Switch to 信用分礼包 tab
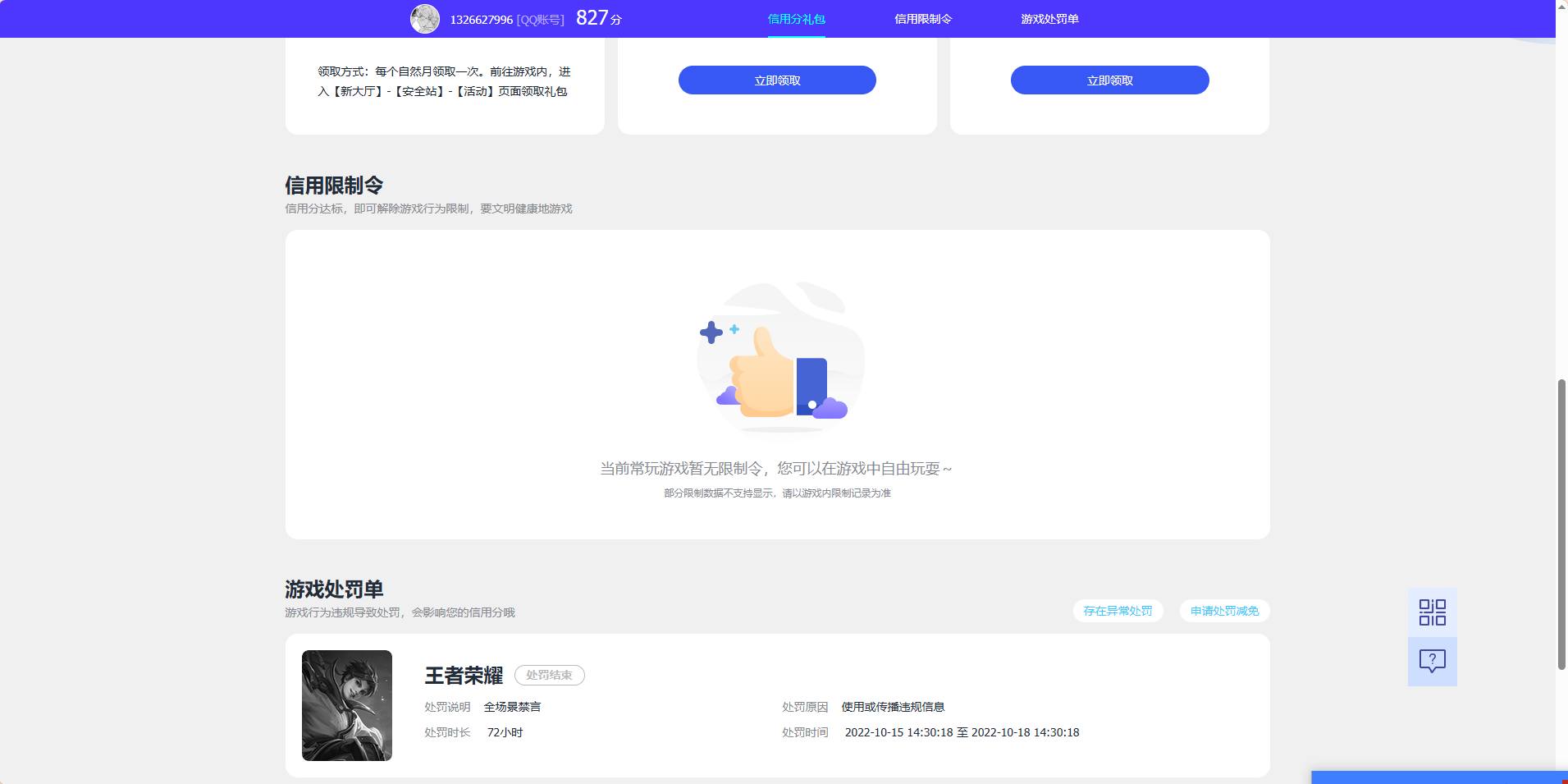 point(796,19)
